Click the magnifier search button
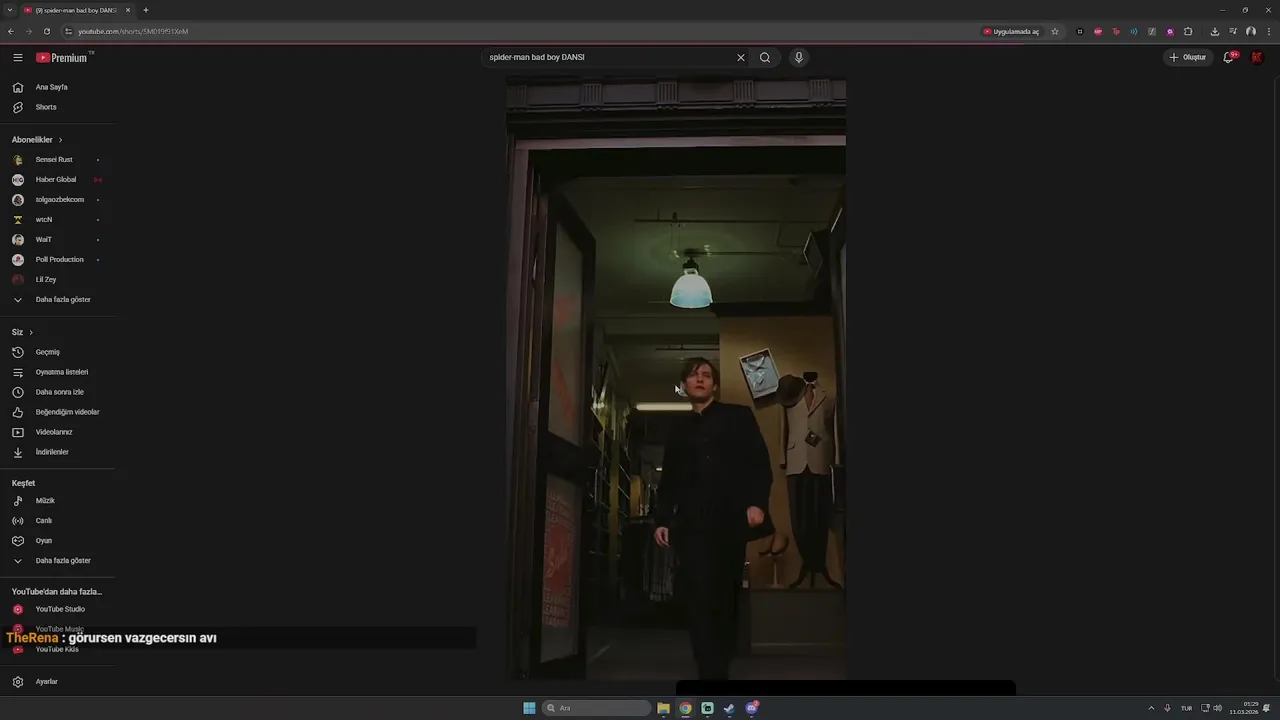 (x=765, y=57)
